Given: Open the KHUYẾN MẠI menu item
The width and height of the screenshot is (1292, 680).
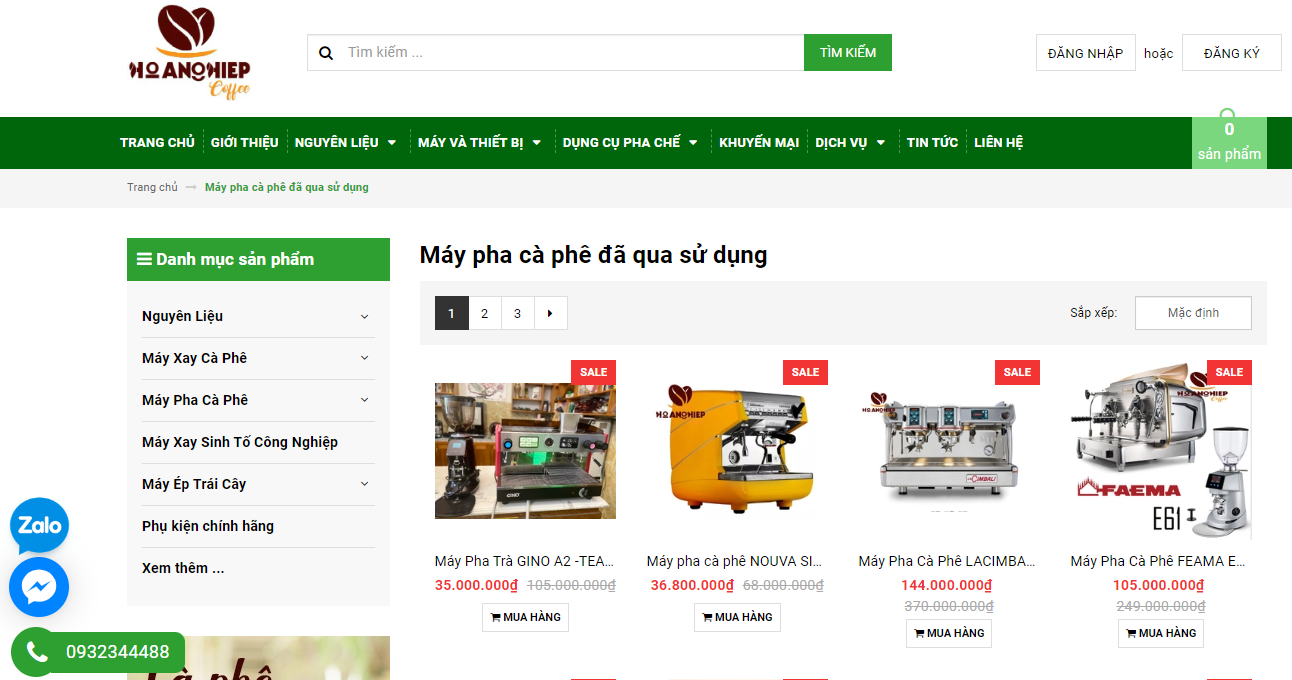Looking at the screenshot, I should click(757, 142).
